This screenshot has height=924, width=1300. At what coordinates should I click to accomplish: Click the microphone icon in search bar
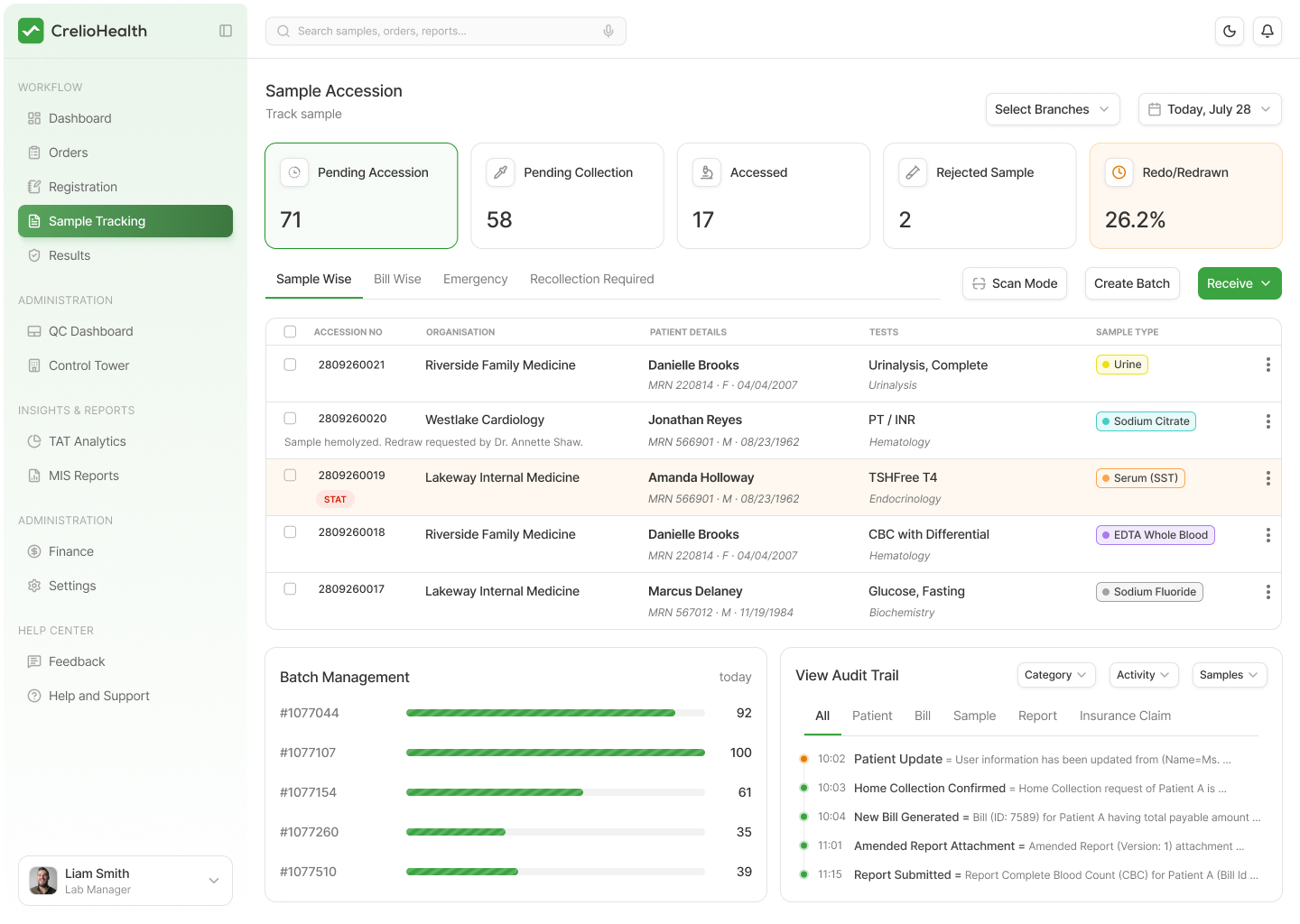(x=608, y=31)
